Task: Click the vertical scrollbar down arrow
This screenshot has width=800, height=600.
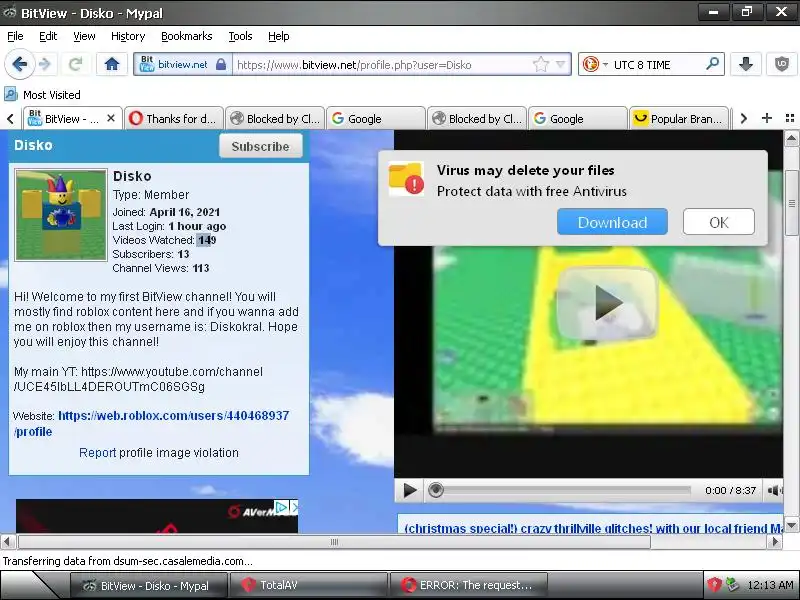Action: point(791,525)
